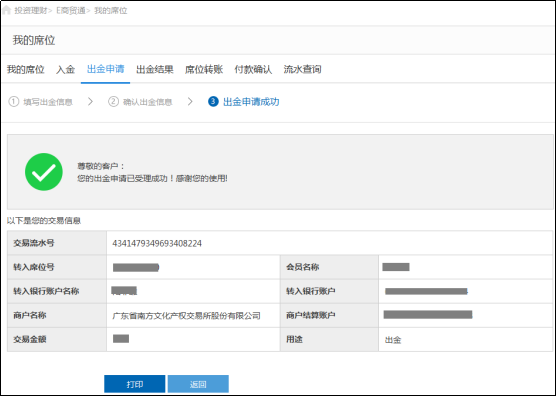Click the 会员名称 label cell
Viewport: 556px width, 396px height.
(329, 267)
